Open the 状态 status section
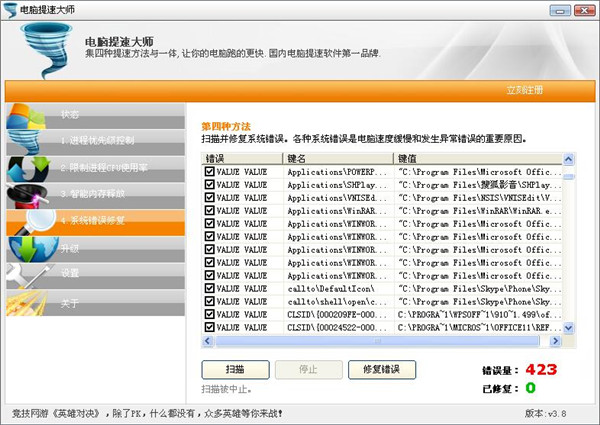The image size is (600, 425). [x=95, y=116]
